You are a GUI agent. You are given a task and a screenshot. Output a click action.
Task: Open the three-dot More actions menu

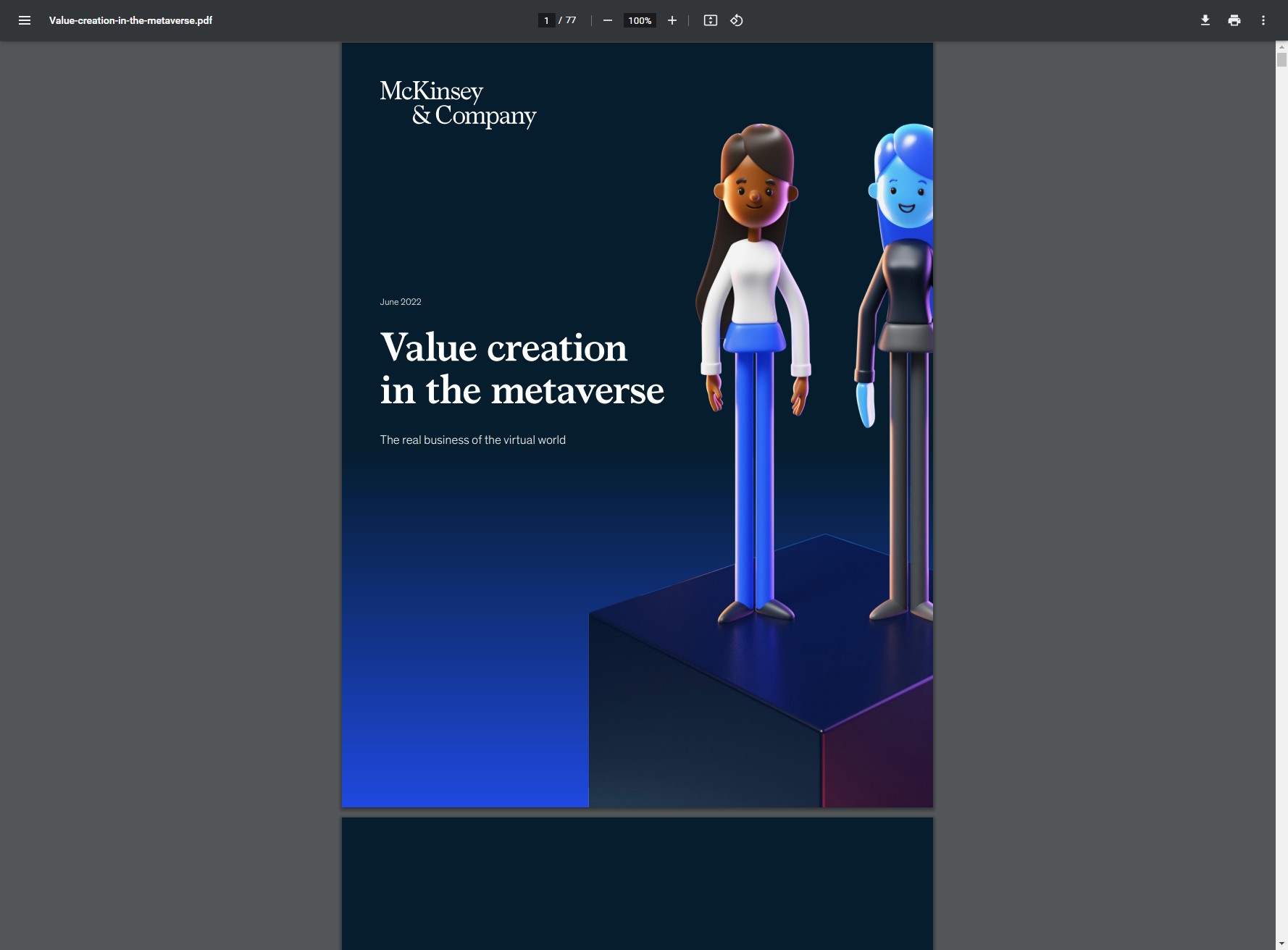coord(1263,20)
